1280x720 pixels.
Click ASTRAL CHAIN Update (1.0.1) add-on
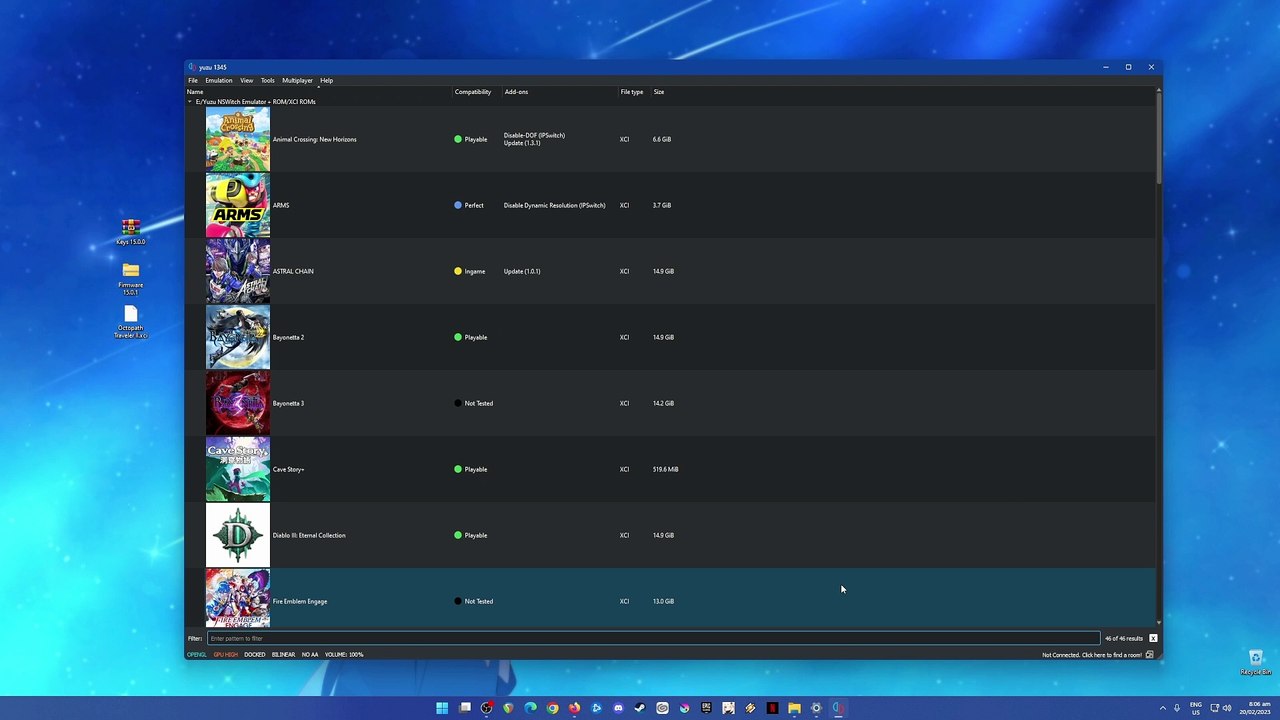click(x=522, y=271)
